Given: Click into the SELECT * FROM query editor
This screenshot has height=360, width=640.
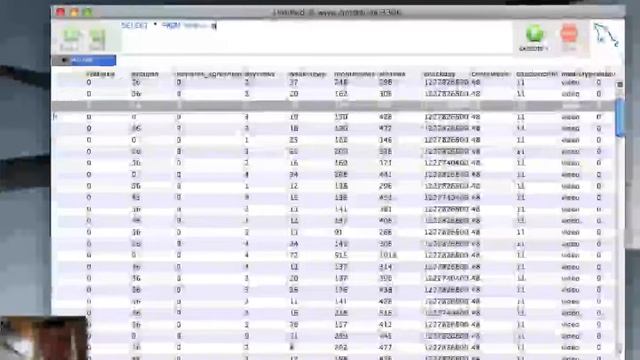Looking at the screenshot, I should (x=316, y=37).
